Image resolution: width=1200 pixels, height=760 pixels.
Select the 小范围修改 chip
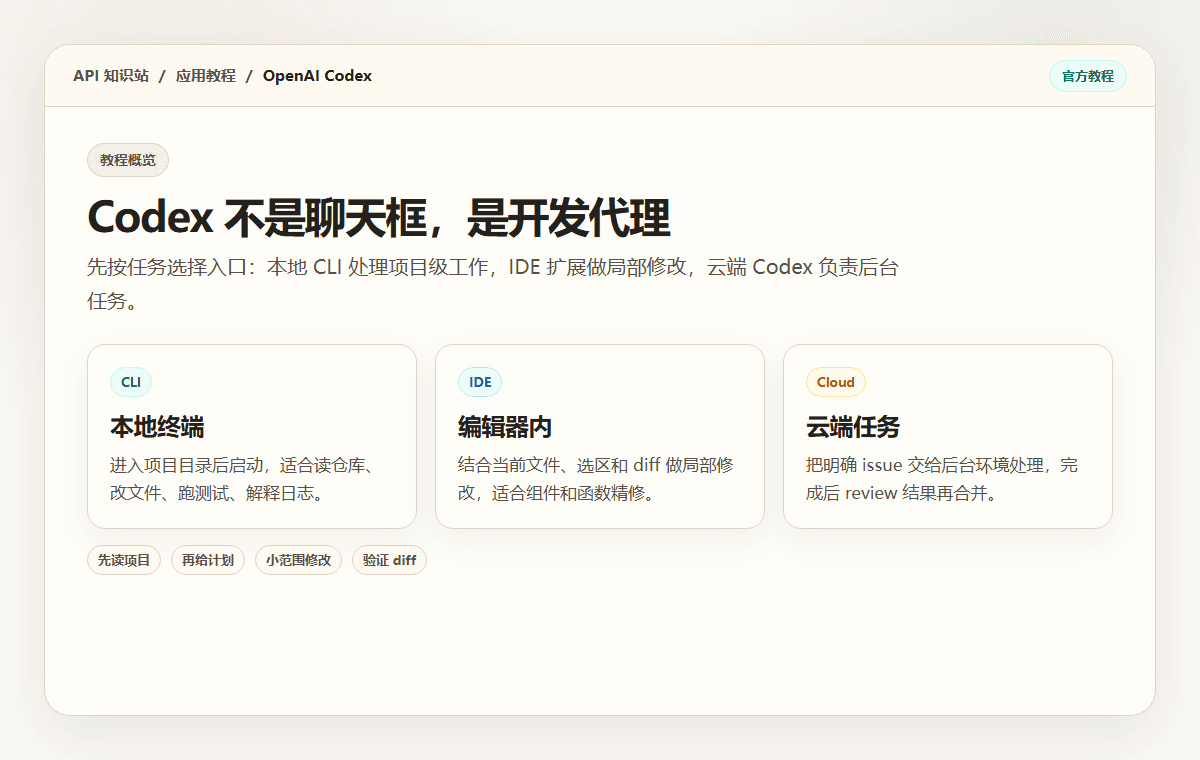pyautogui.click(x=298, y=560)
